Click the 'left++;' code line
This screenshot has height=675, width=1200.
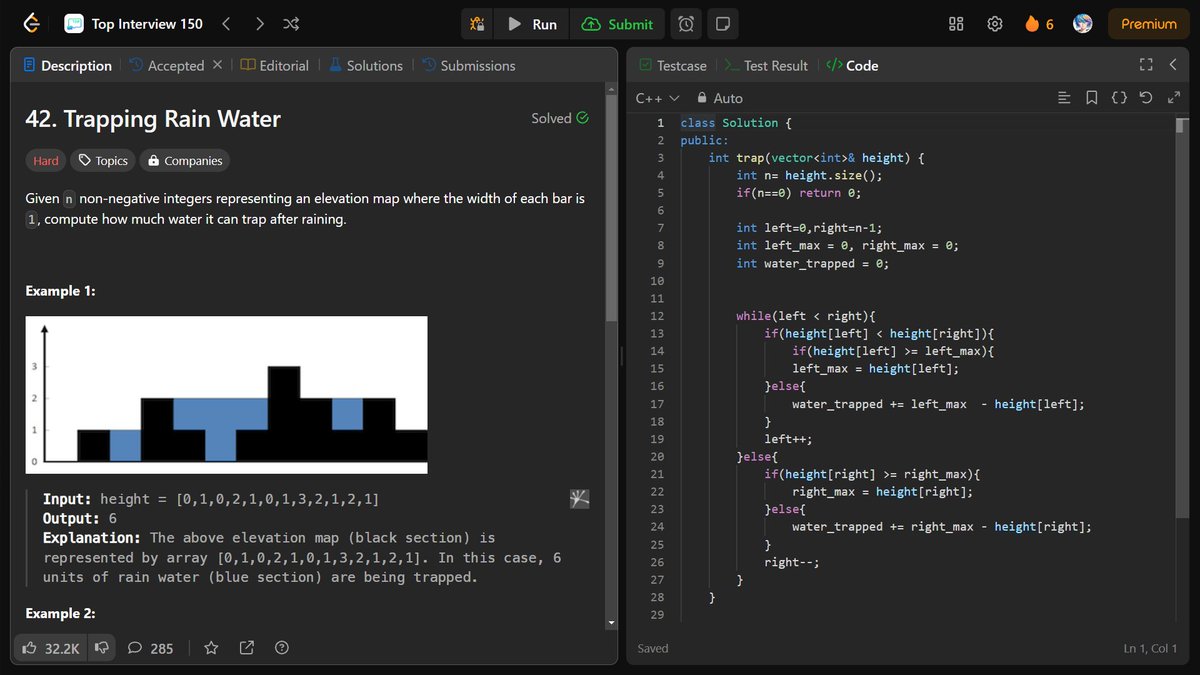pos(788,439)
